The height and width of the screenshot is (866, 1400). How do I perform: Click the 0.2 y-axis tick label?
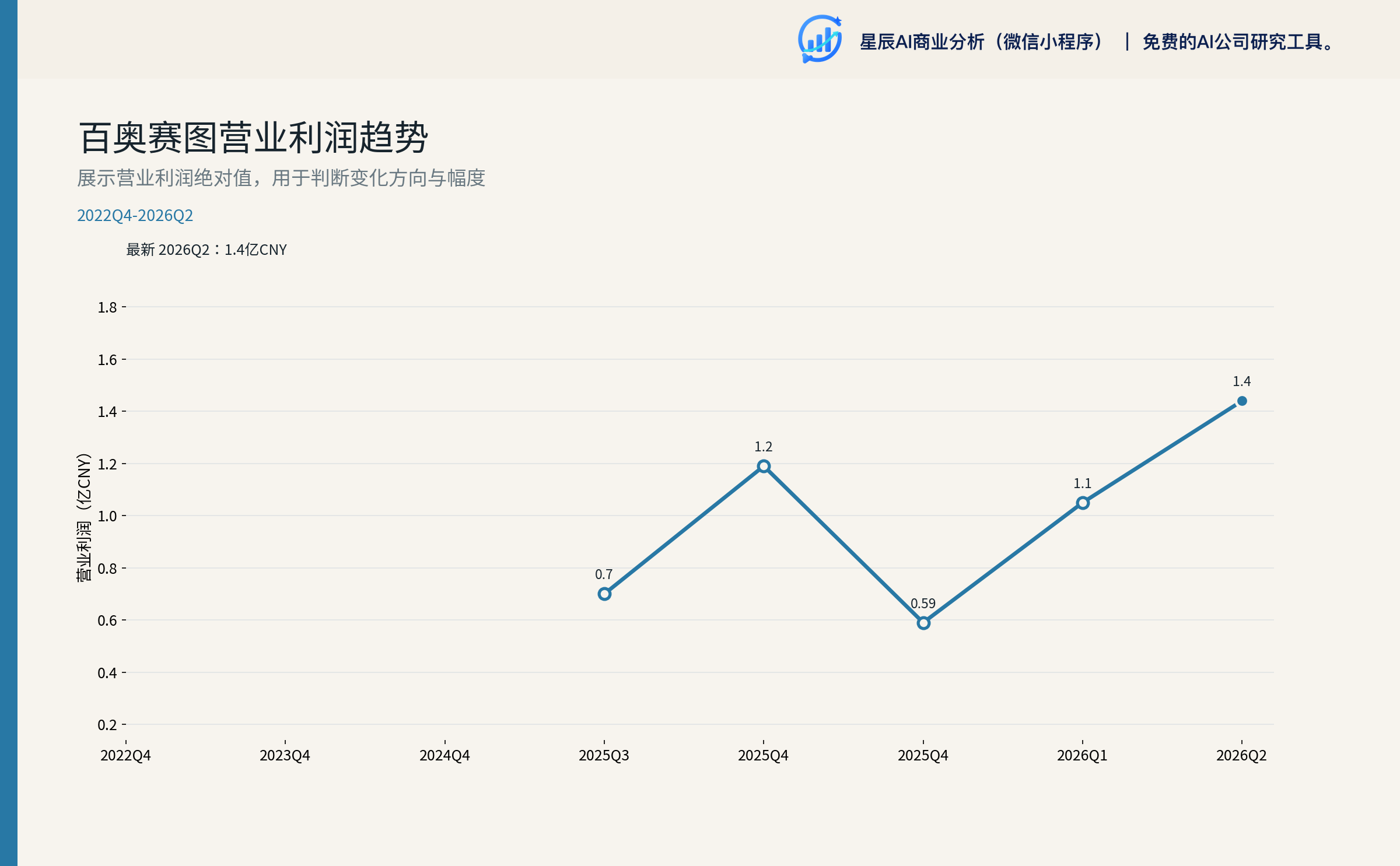click(x=107, y=725)
